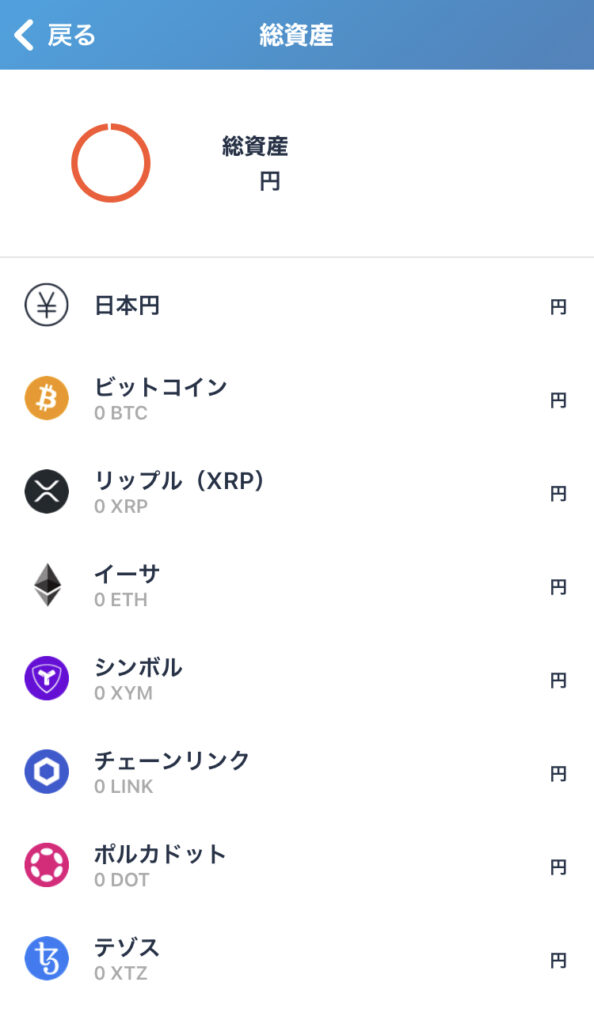Tap the orange total assets ring chart
The height and width of the screenshot is (1024, 594).
click(x=111, y=163)
